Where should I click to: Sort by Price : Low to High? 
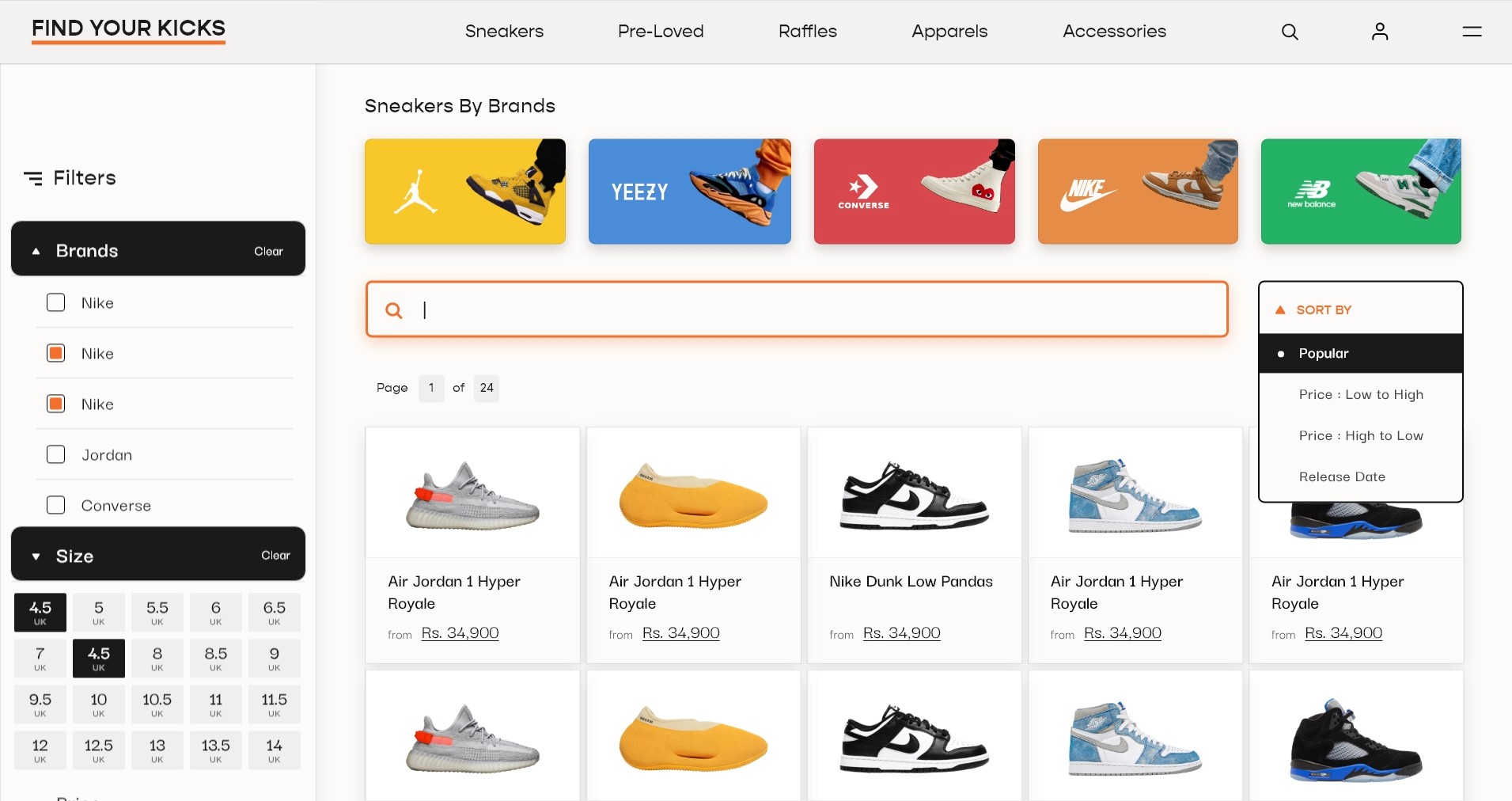tap(1361, 395)
